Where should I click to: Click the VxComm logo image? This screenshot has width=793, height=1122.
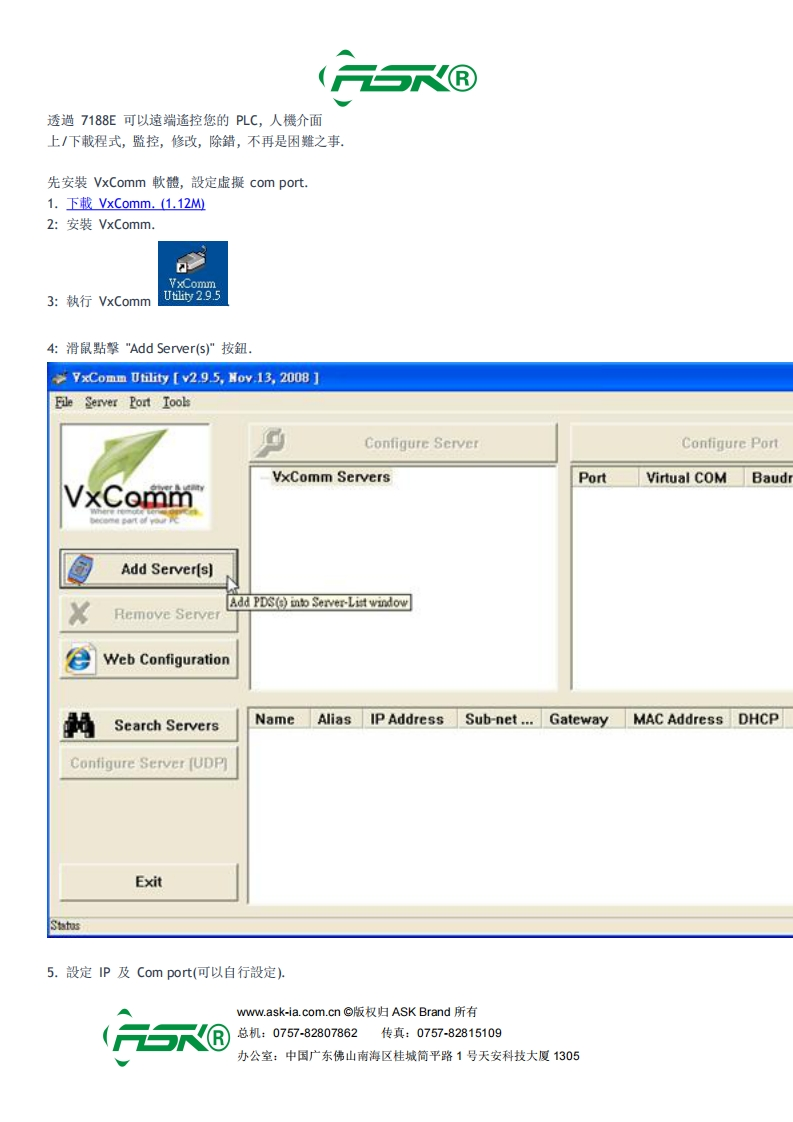(135, 477)
